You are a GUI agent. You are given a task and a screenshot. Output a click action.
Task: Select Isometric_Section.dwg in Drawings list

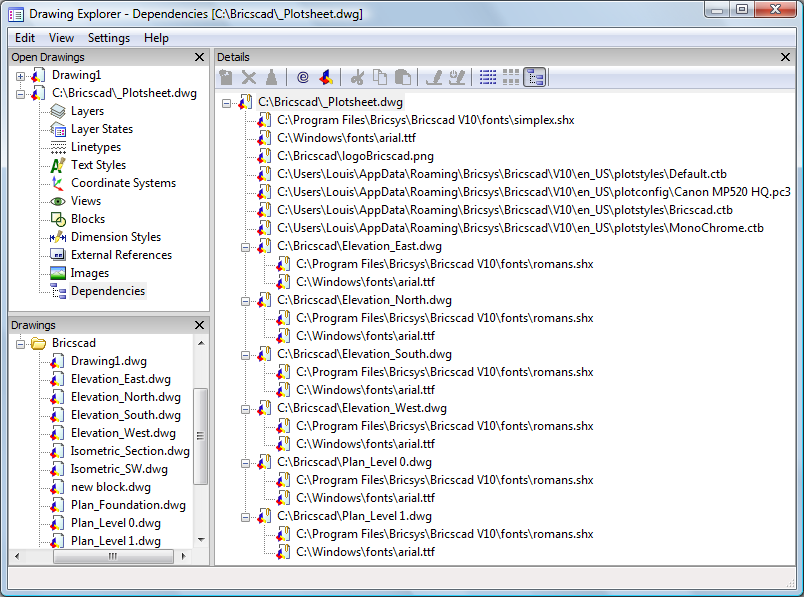coord(130,451)
